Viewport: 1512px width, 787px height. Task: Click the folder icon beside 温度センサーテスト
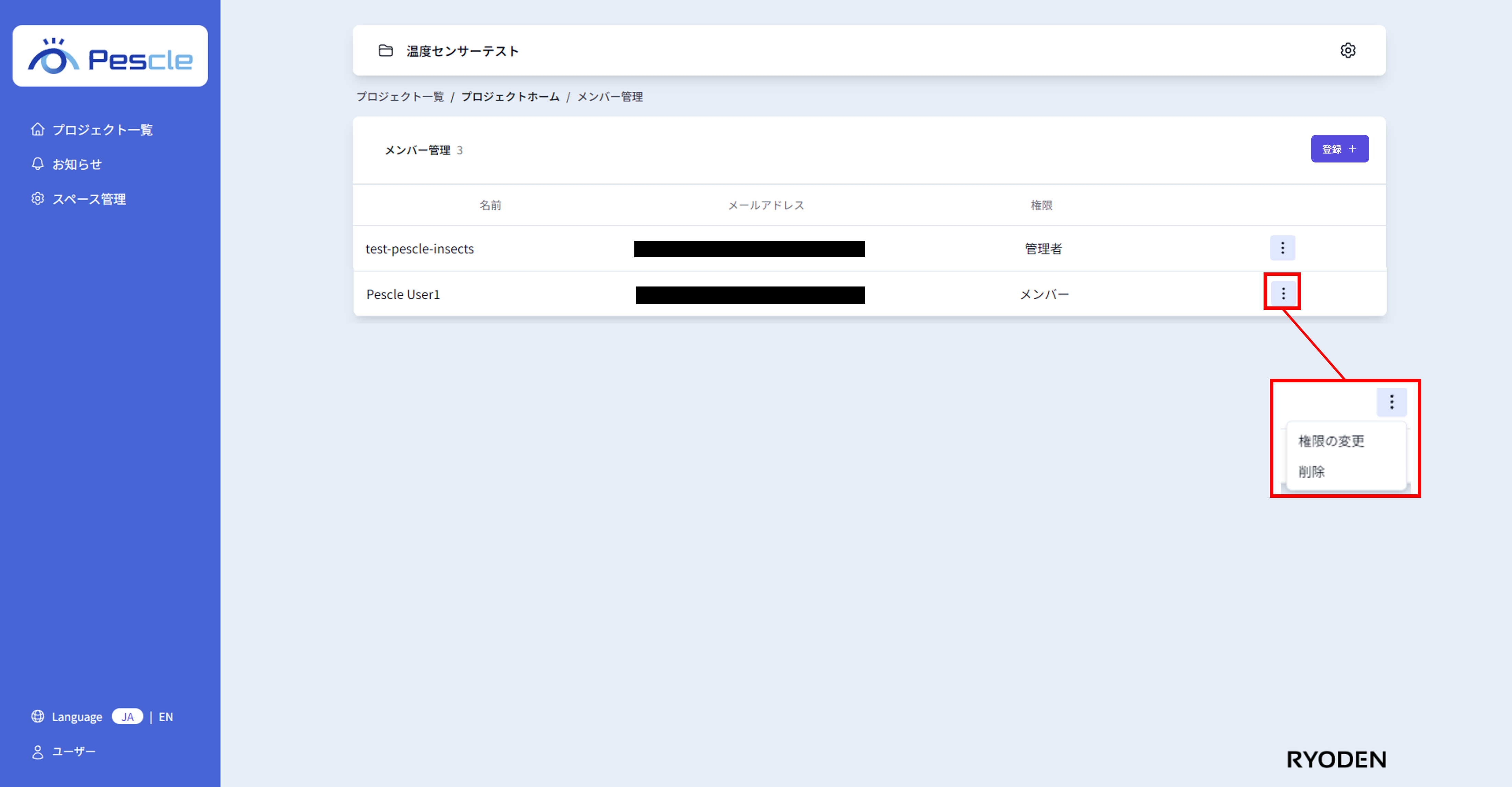[x=386, y=50]
